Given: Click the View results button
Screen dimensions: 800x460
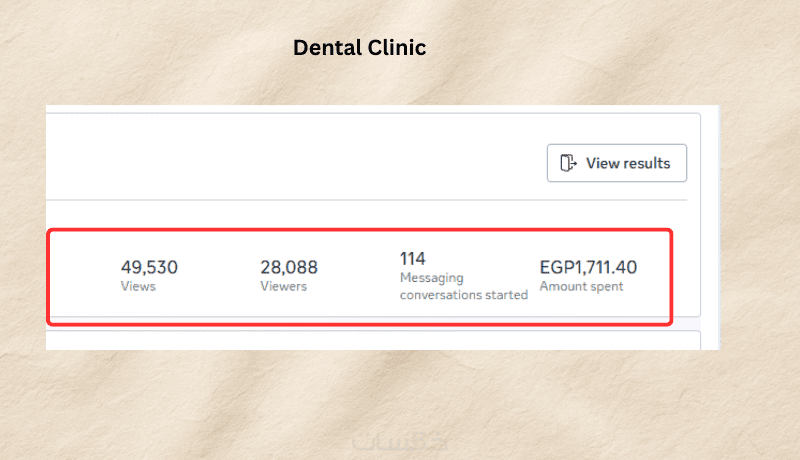Looking at the screenshot, I should click(617, 163).
